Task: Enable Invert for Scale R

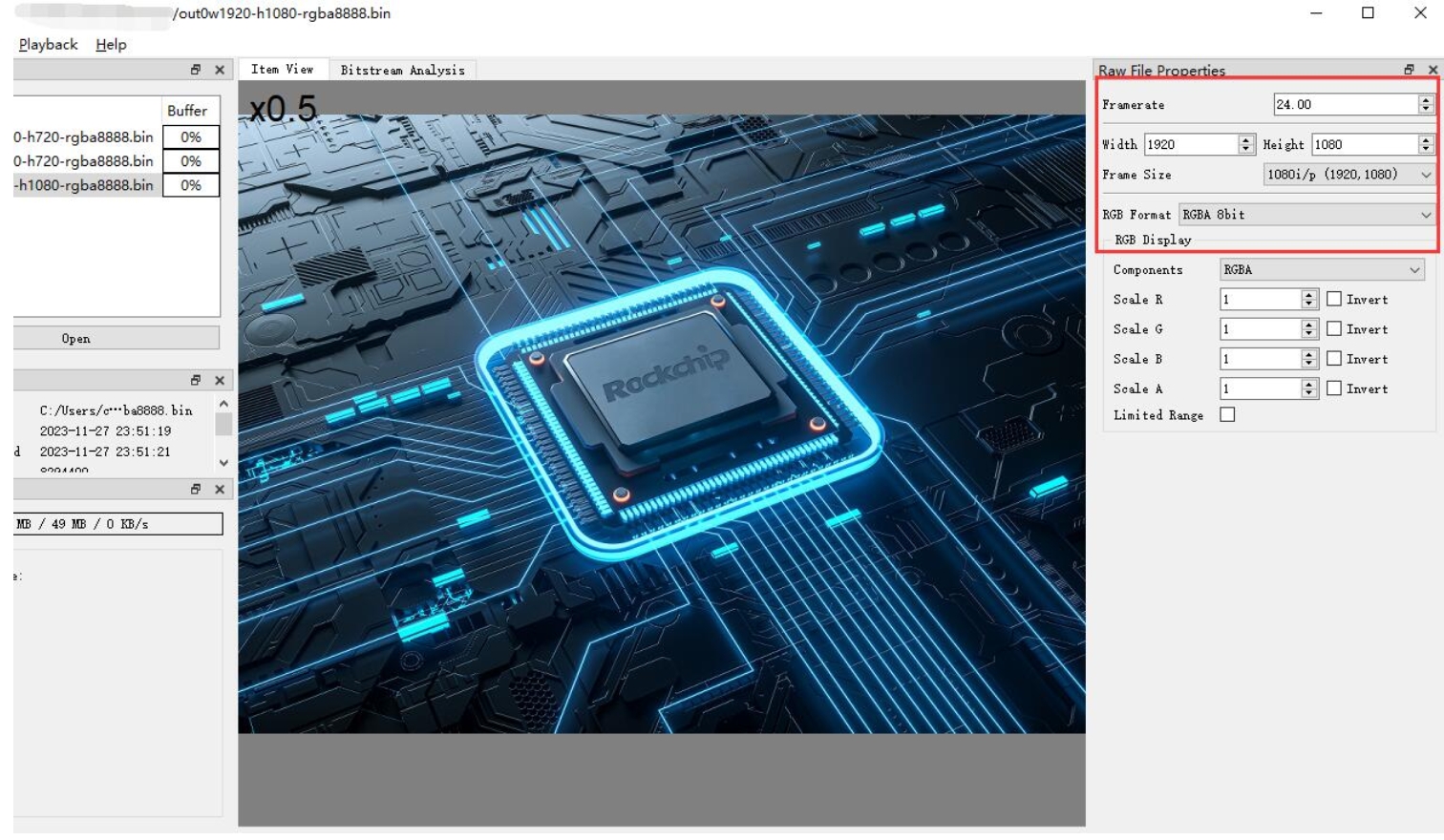Action: (x=1334, y=299)
